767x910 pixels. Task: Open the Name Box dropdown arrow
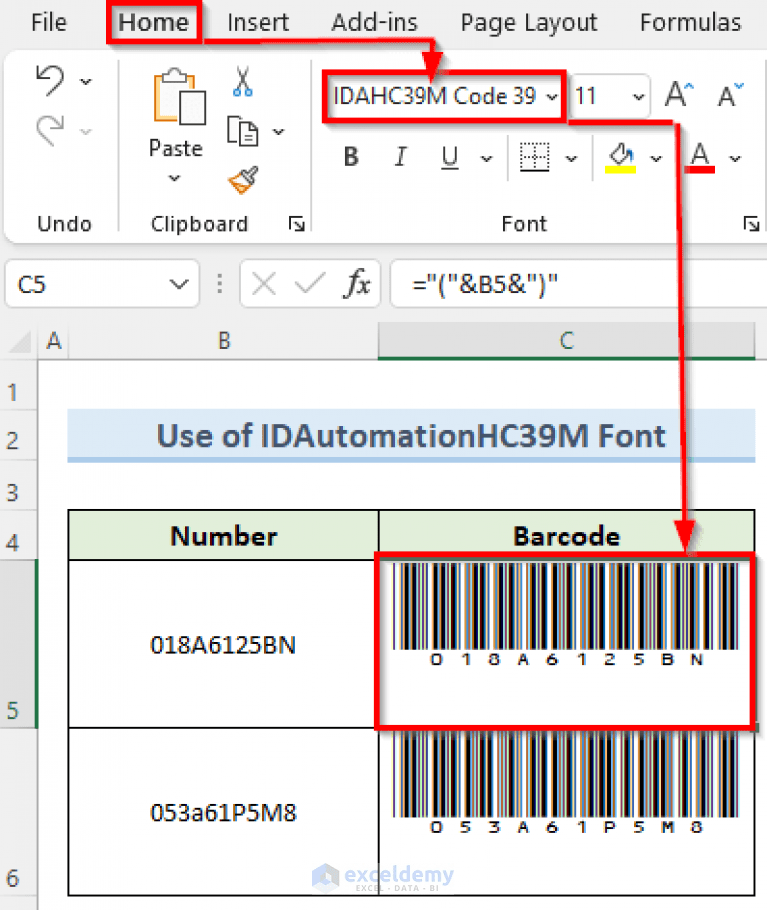coord(179,284)
